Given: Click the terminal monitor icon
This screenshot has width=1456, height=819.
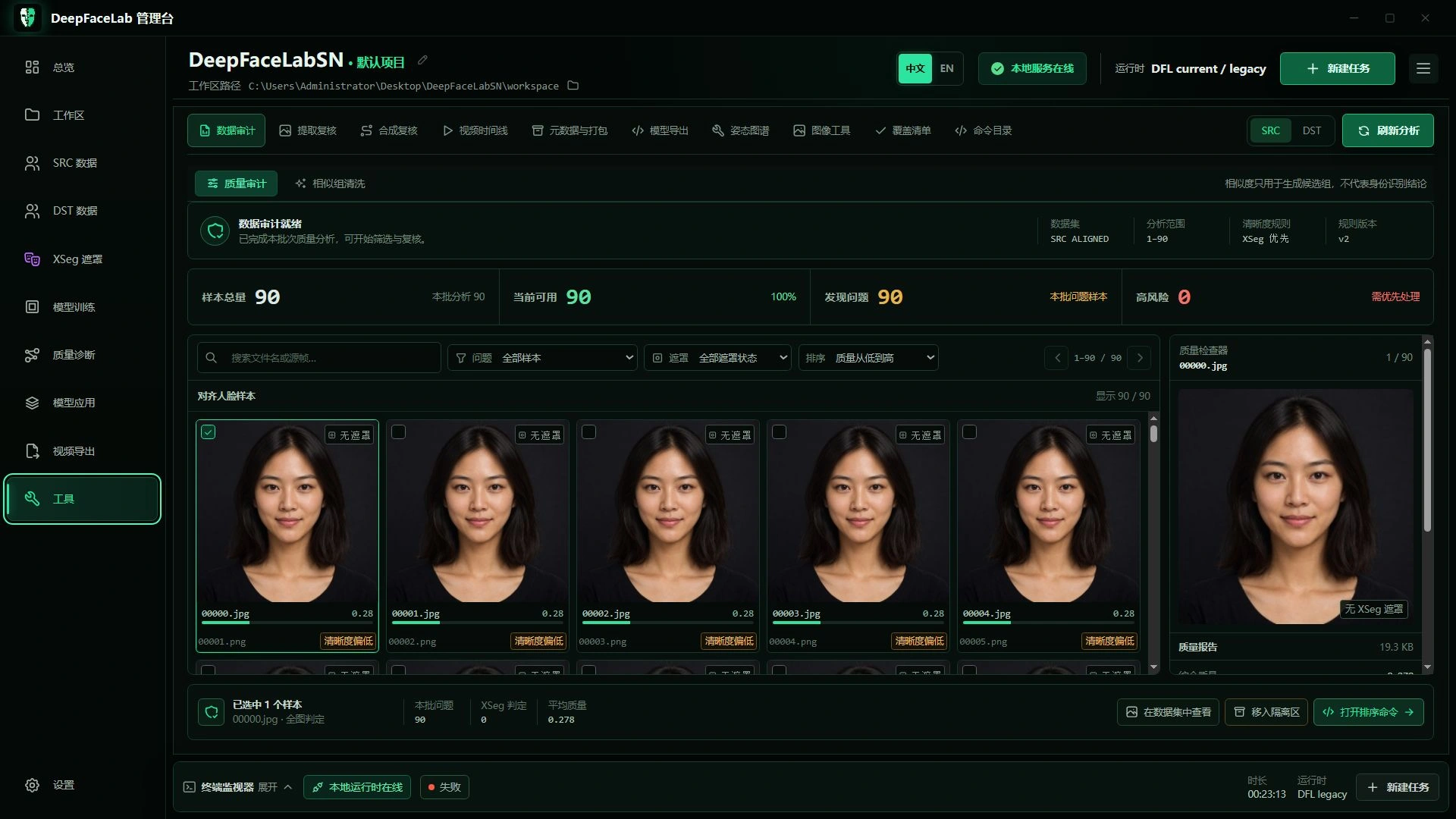Looking at the screenshot, I should (190, 787).
